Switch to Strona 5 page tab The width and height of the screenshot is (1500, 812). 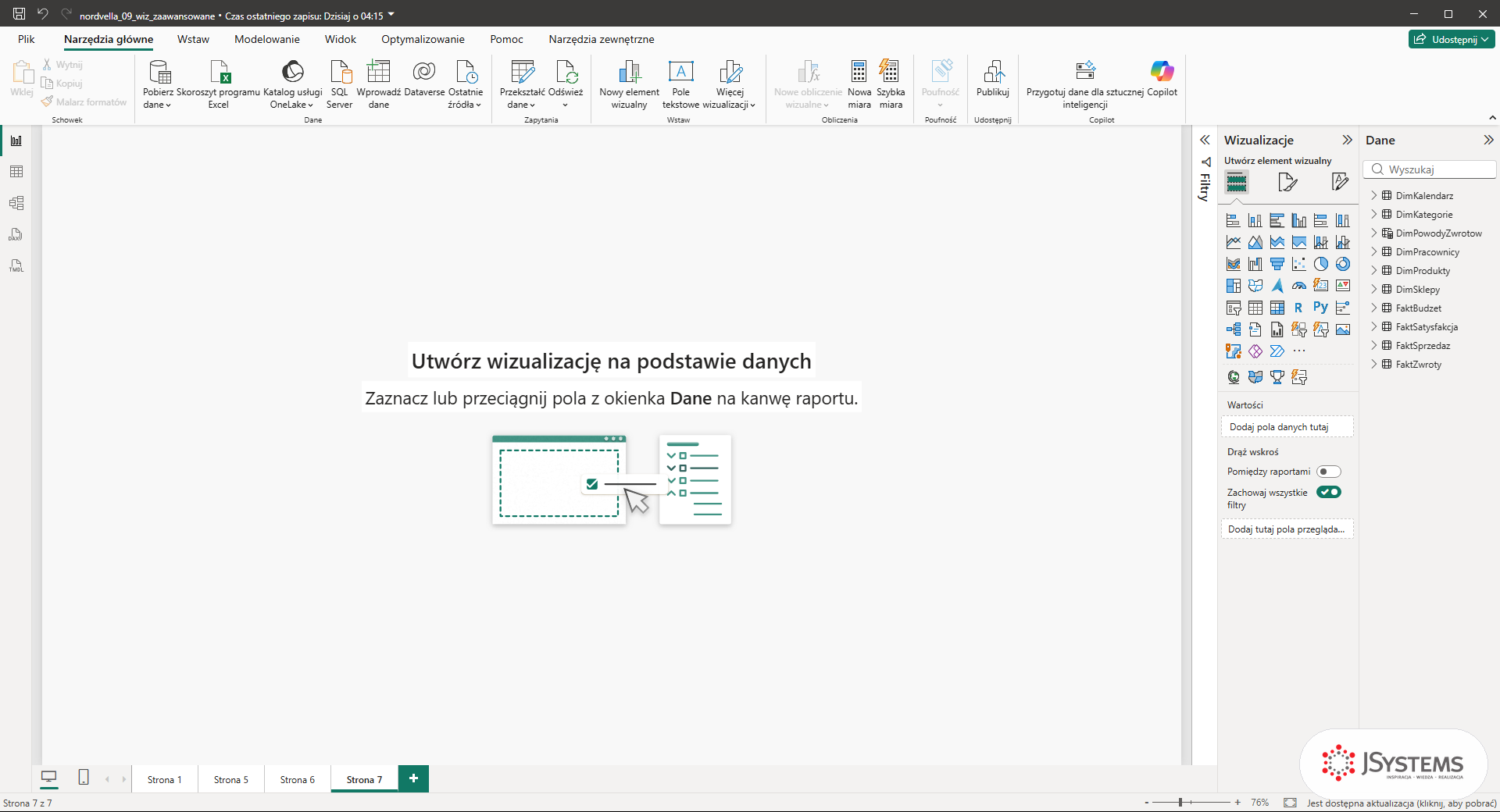[x=231, y=779]
